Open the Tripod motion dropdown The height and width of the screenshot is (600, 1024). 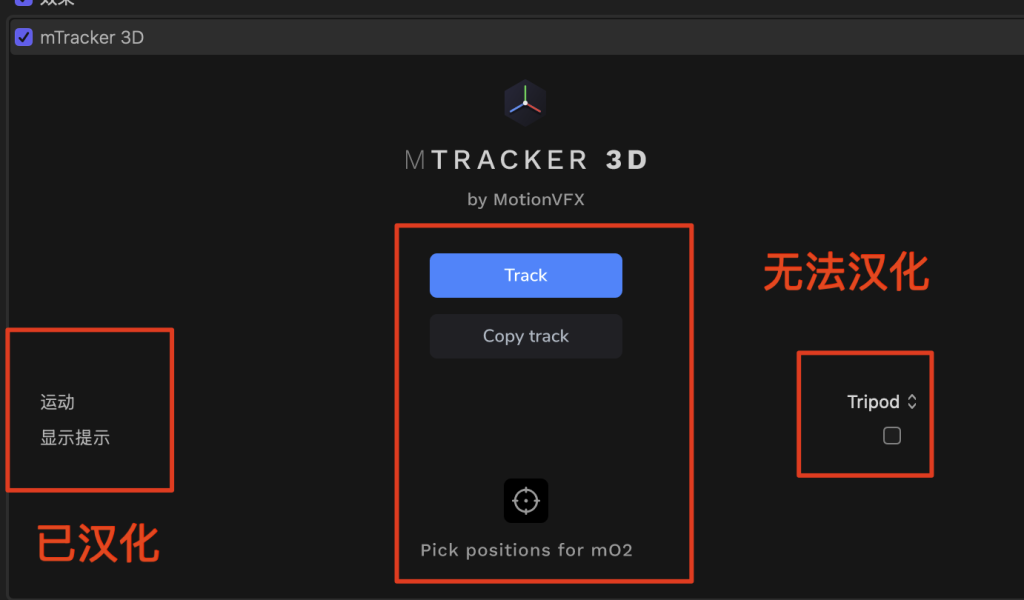(881, 402)
